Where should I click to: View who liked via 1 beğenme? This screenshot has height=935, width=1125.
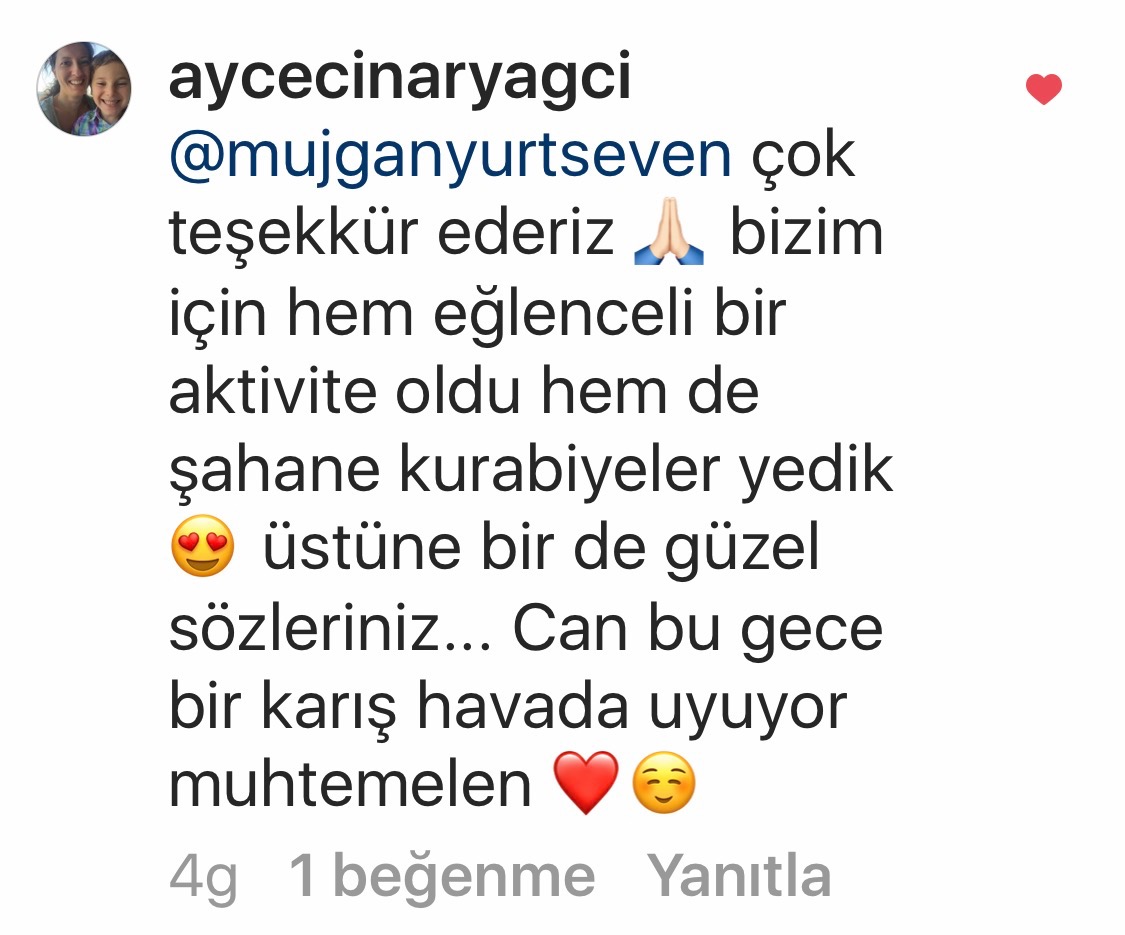coord(442,878)
